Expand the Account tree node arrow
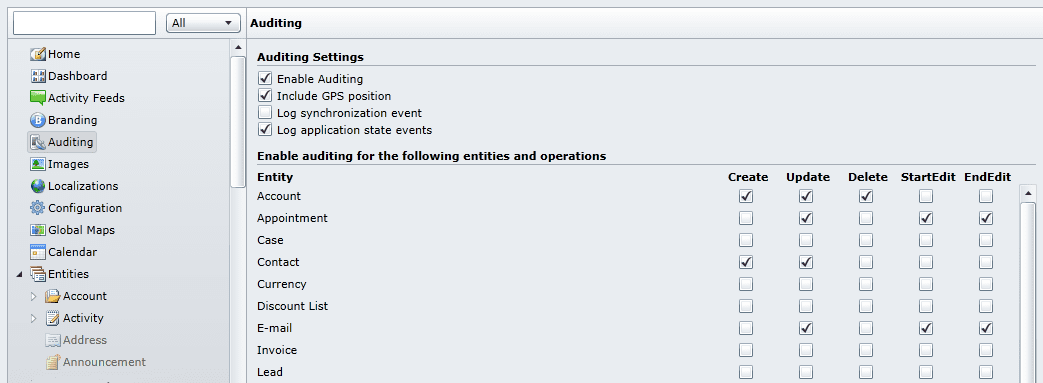This screenshot has width=1043, height=383. pyautogui.click(x=34, y=297)
